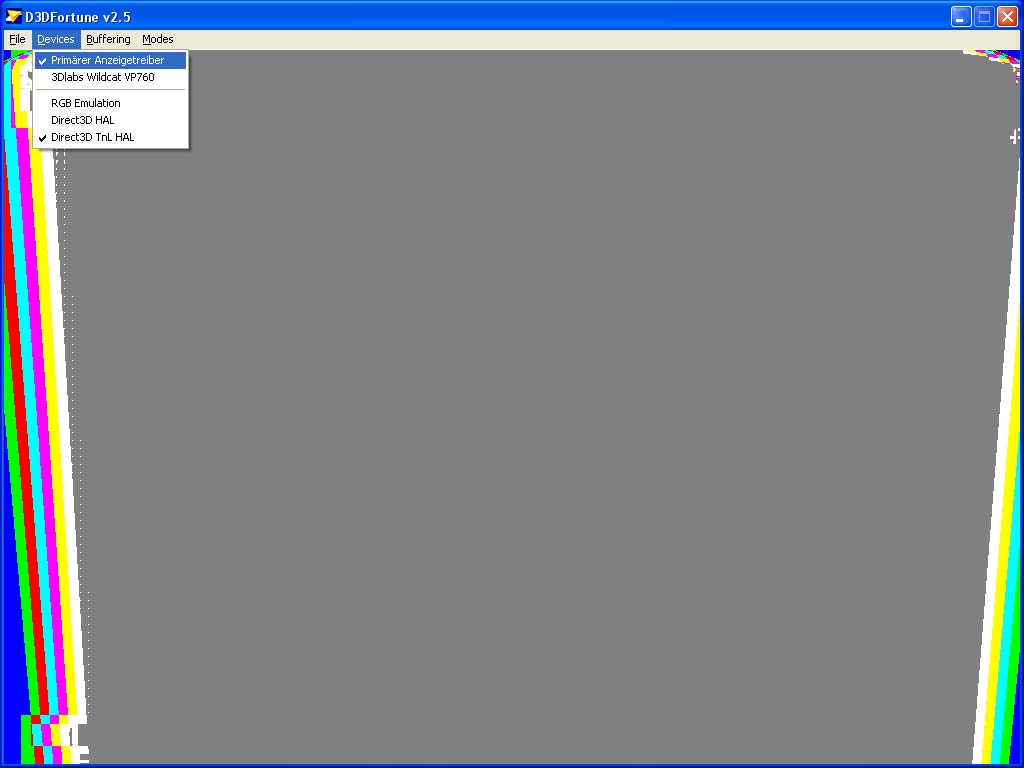
Task: Switch to 3Dlabs Wildcat VP760 device
Action: (103, 77)
